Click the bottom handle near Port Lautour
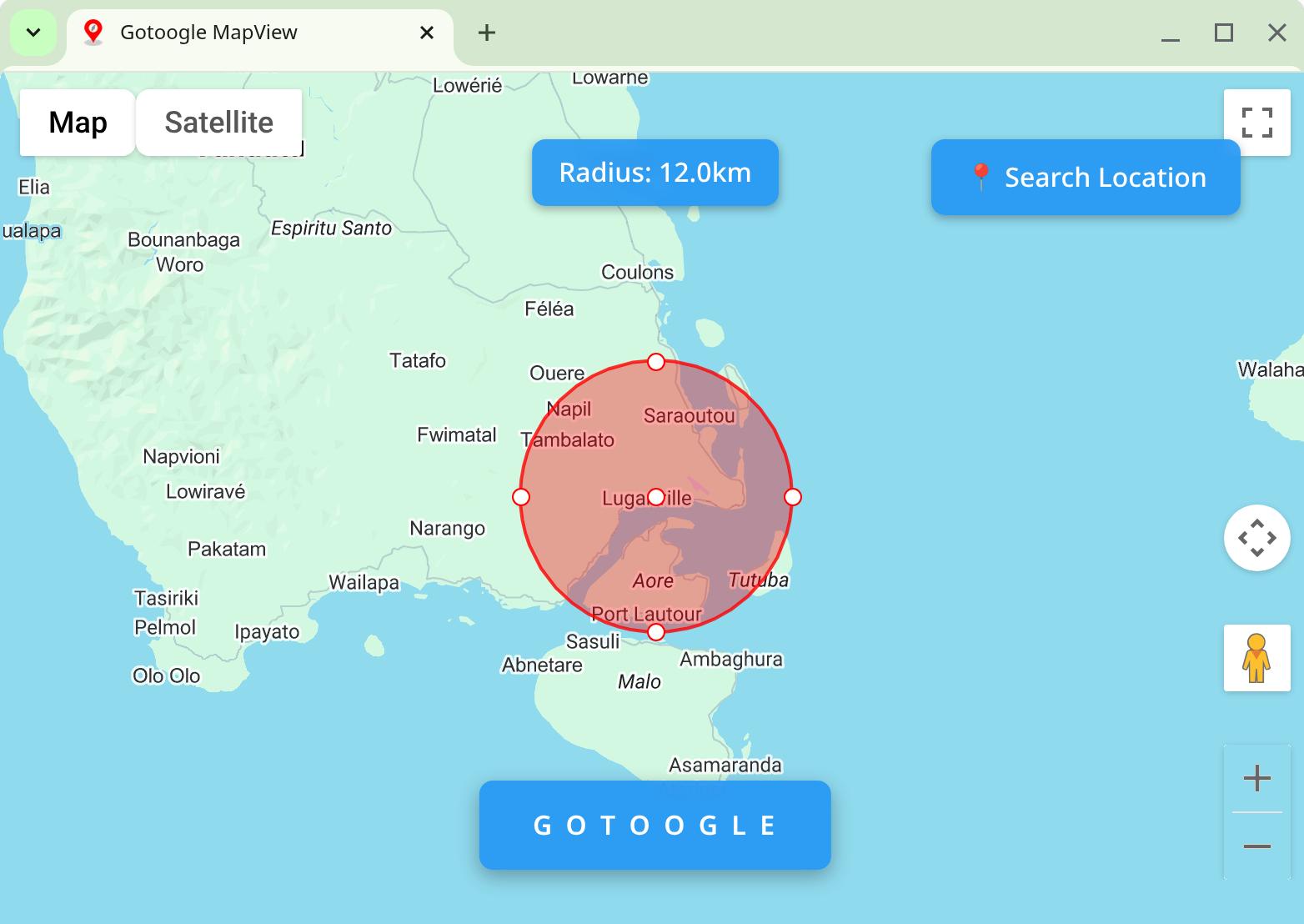The image size is (1304, 924). point(655,631)
